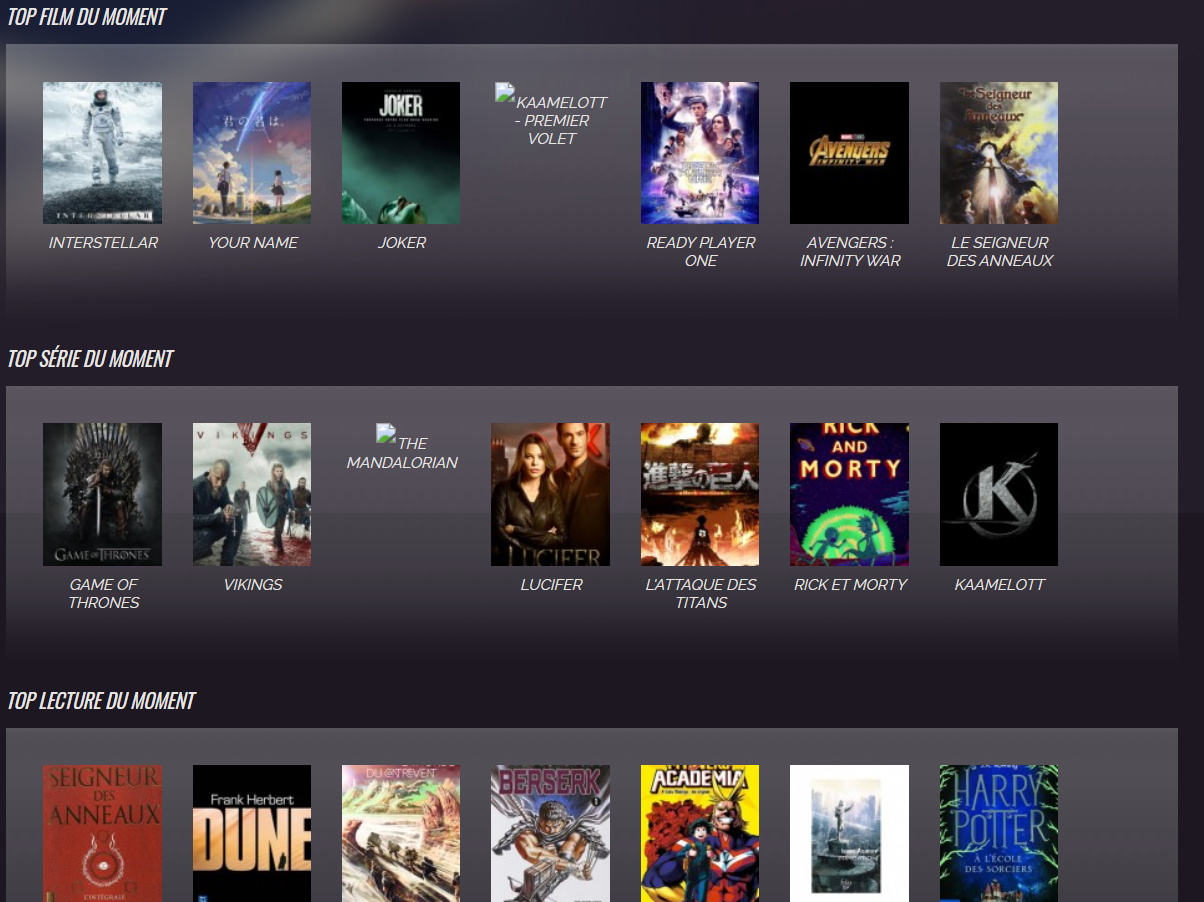Open the Harry Potter book cover
The height and width of the screenshot is (902, 1204).
pyautogui.click(x=999, y=833)
